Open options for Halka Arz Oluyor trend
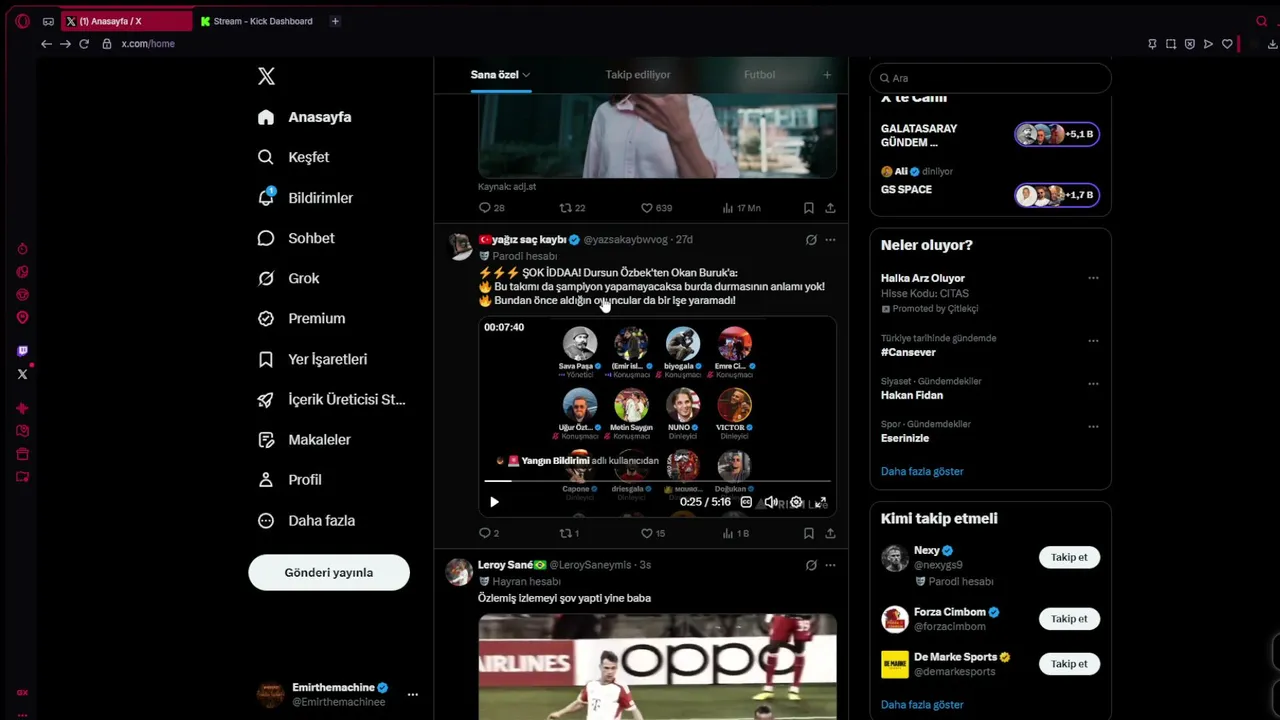This screenshot has height=720, width=1280. coord(1093,278)
